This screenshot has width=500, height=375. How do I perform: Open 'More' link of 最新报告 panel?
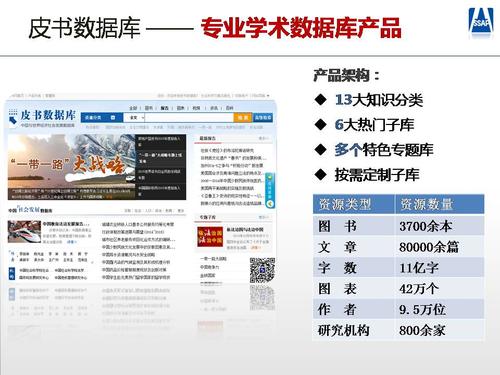click(263, 138)
